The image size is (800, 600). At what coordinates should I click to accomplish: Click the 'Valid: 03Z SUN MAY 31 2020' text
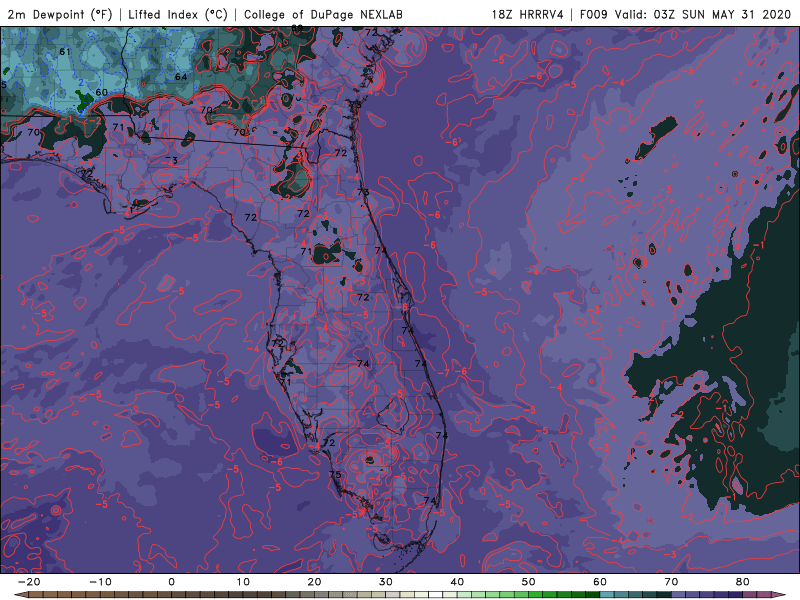pyautogui.click(x=703, y=14)
